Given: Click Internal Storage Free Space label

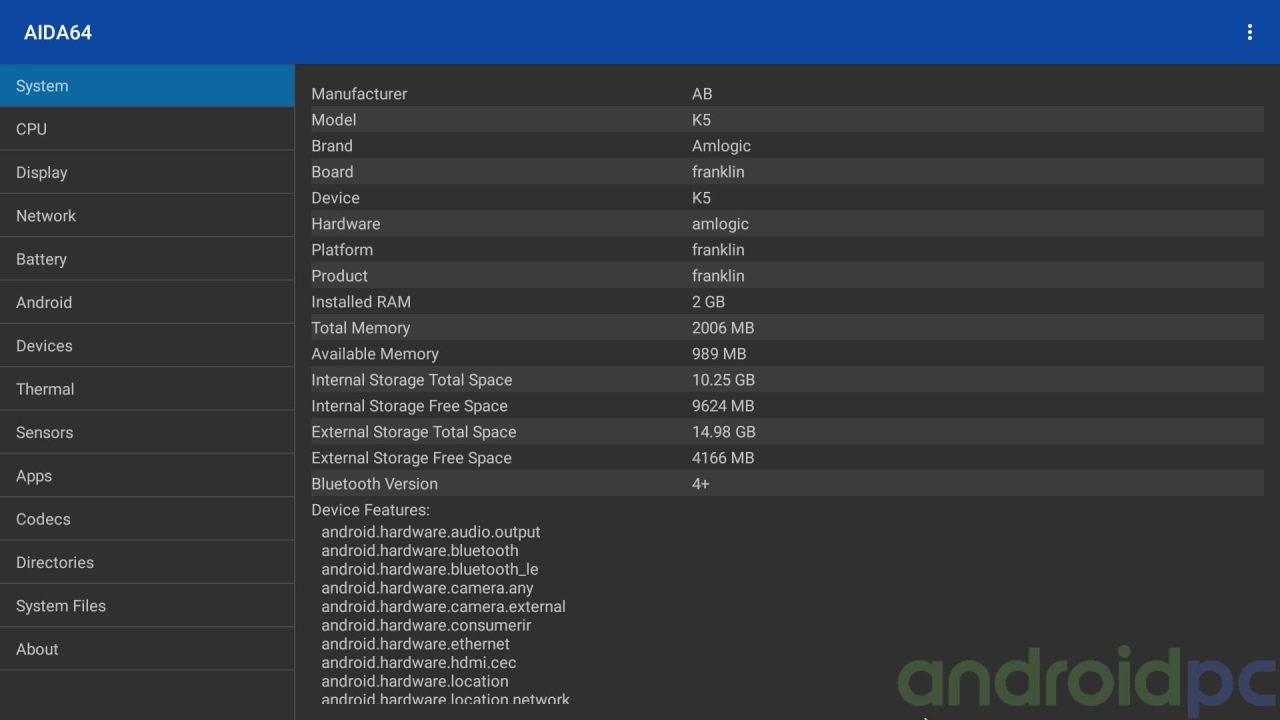Looking at the screenshot, I should [x=409, y=406].
